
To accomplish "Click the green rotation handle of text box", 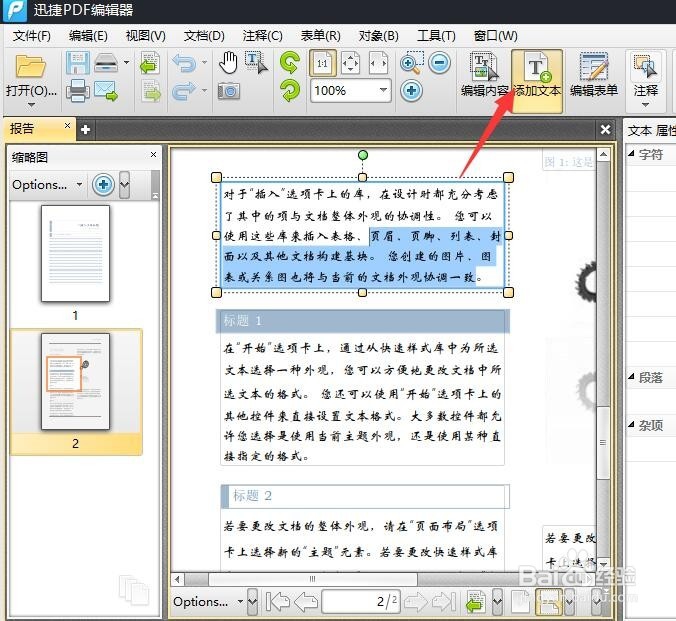I will [x=363, y=155].
